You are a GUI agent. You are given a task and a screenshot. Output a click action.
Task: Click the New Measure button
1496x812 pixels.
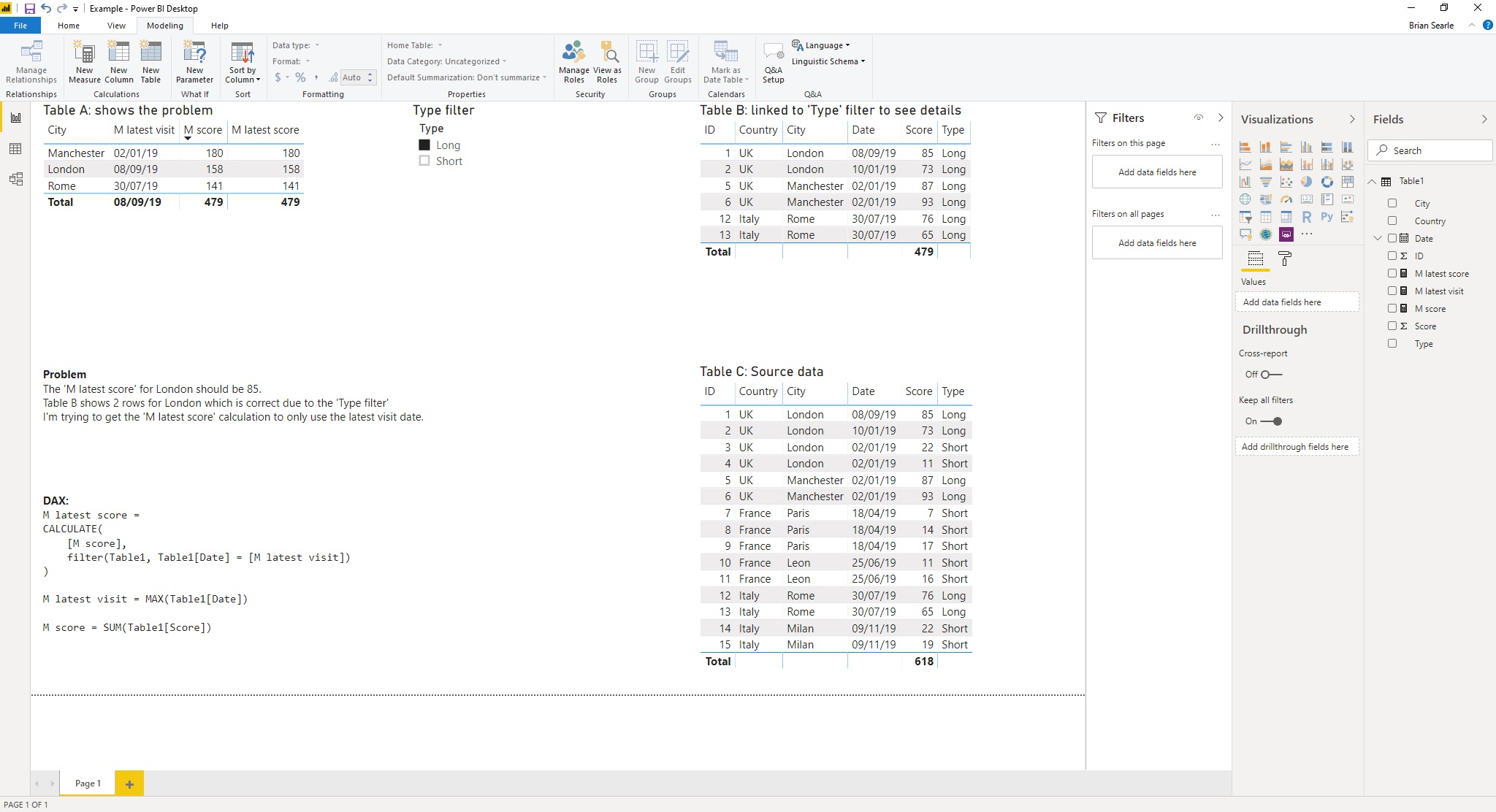[x=85, y=63]
